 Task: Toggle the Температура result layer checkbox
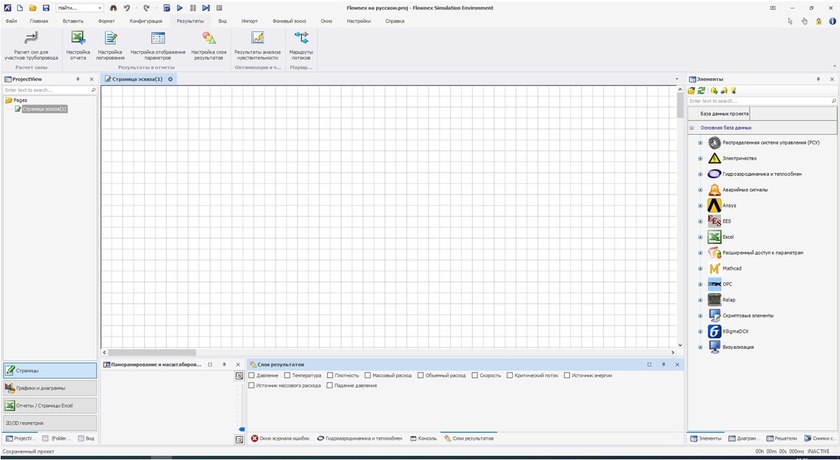click(284, 375)
